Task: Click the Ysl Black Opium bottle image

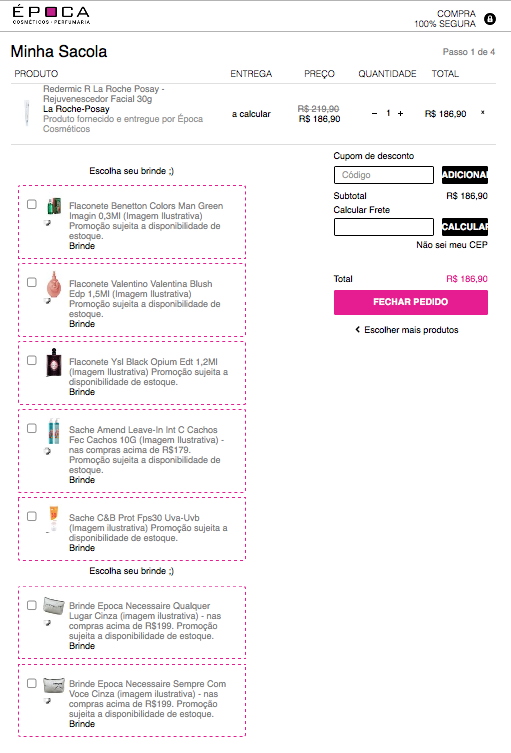Action: pyautogui.click(x=54, y=363)
